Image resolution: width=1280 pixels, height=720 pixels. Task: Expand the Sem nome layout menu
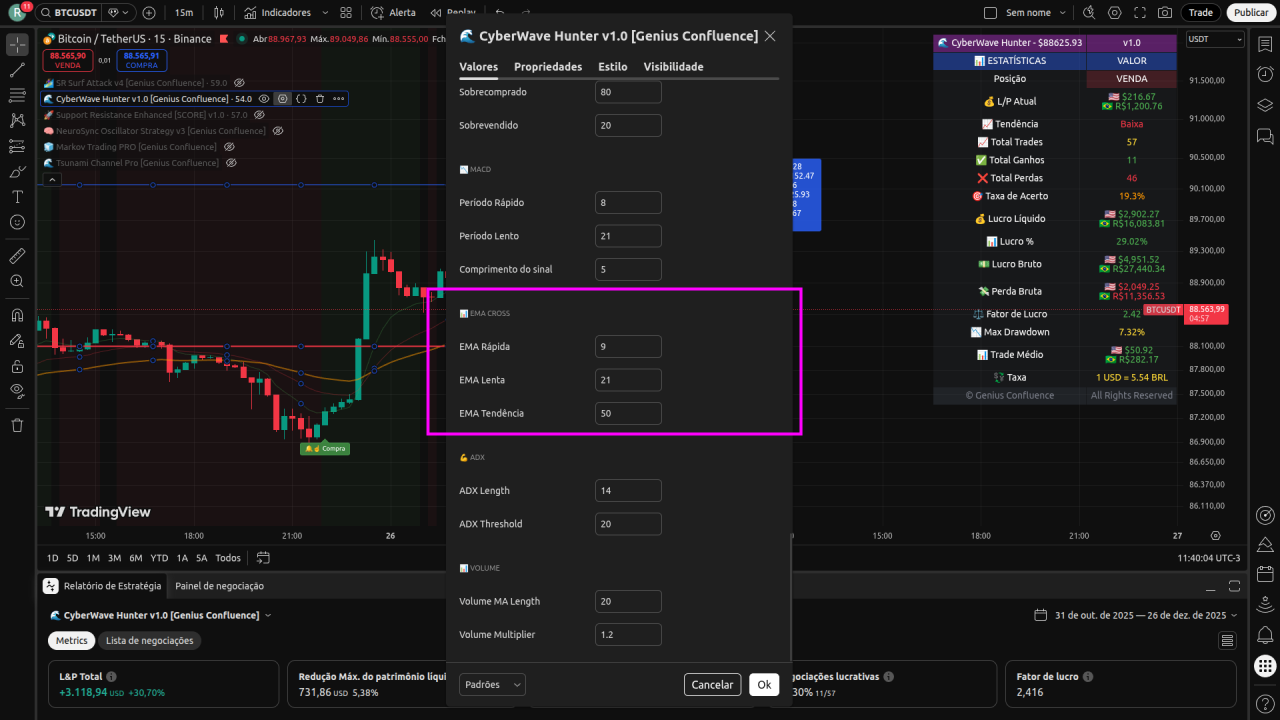coord(1062,13)
